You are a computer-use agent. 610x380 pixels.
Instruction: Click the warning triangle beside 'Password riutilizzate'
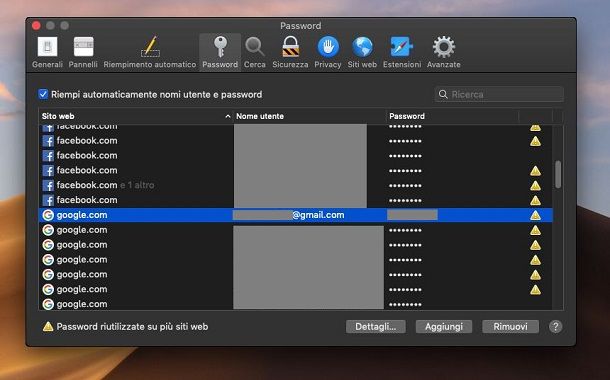(48, 326)
